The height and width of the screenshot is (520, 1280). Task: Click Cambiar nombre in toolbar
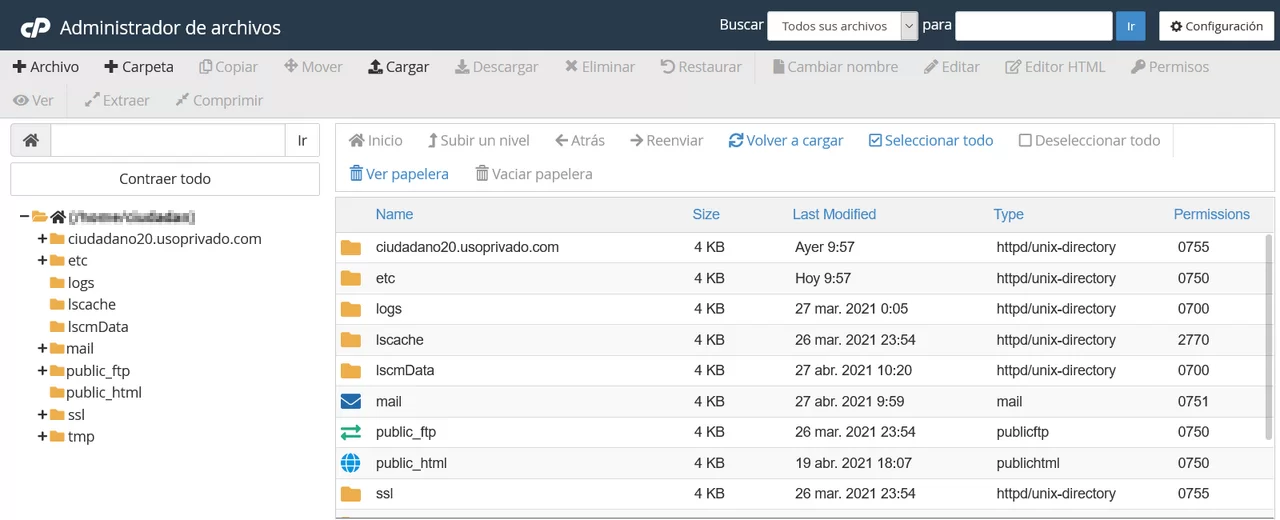tap(835, 67)
